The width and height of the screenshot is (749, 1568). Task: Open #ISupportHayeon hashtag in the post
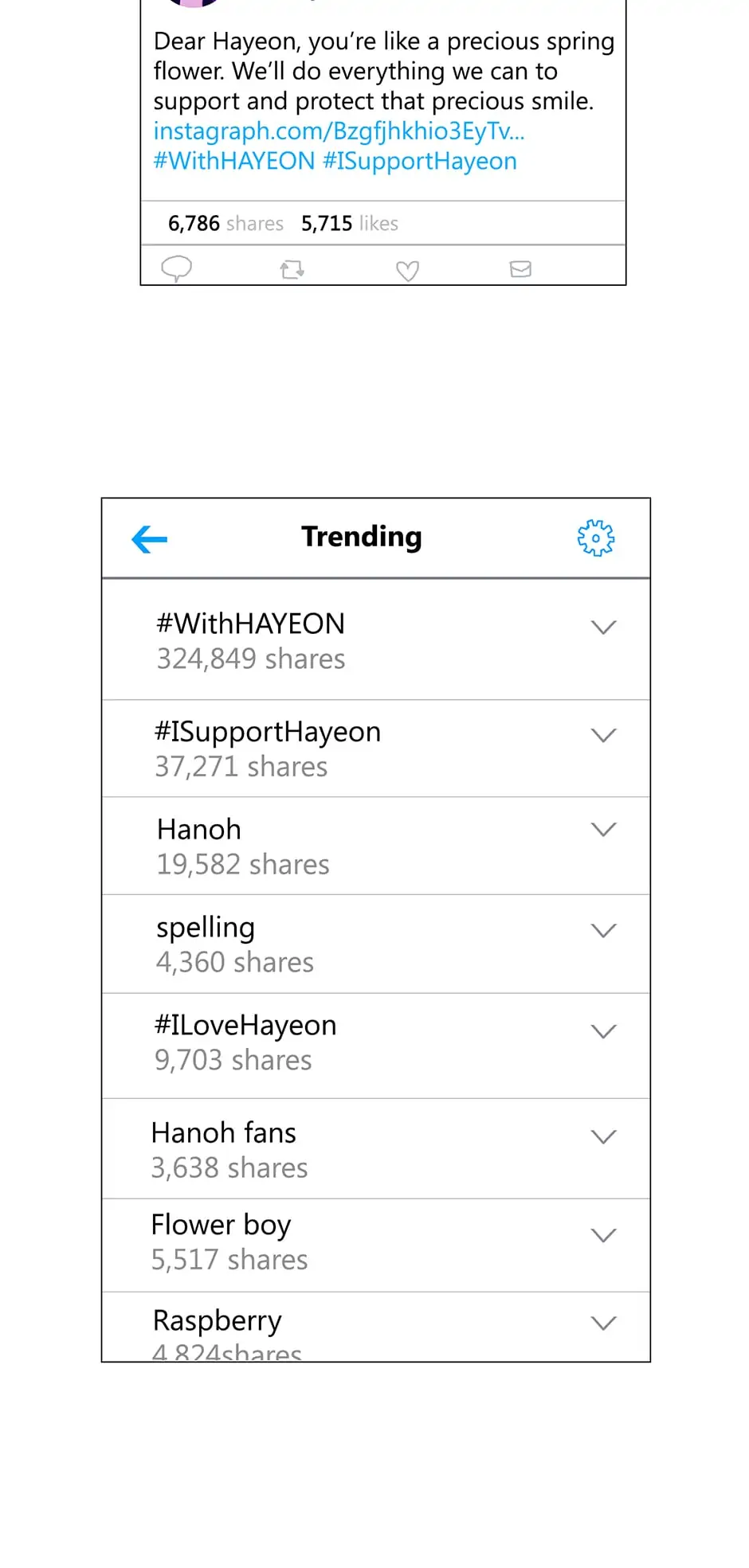(420, 162)
